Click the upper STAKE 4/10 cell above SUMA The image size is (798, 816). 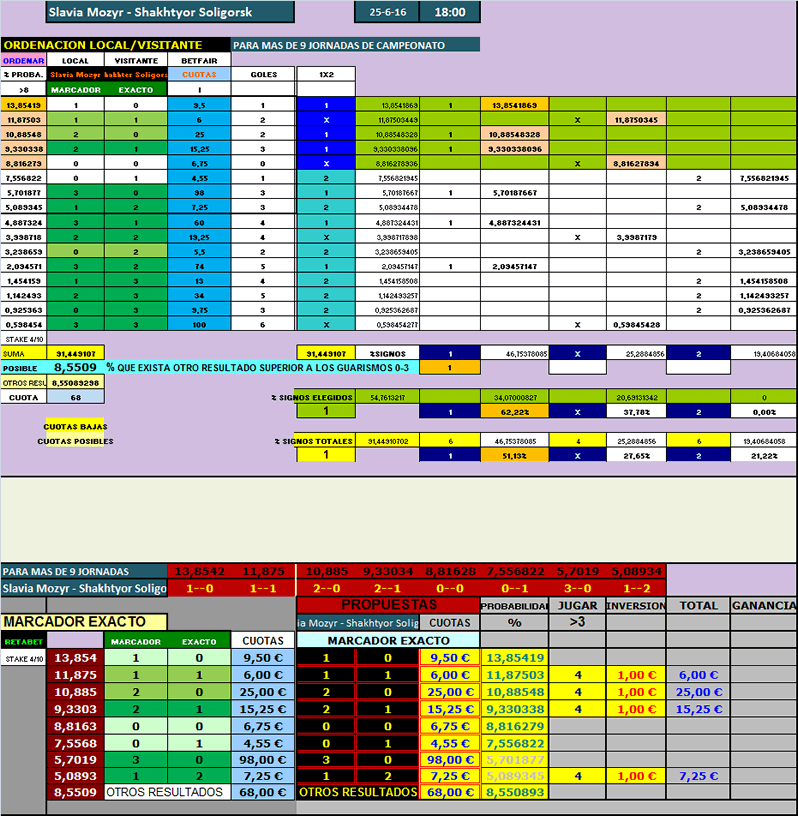click(x=23, y=339)
